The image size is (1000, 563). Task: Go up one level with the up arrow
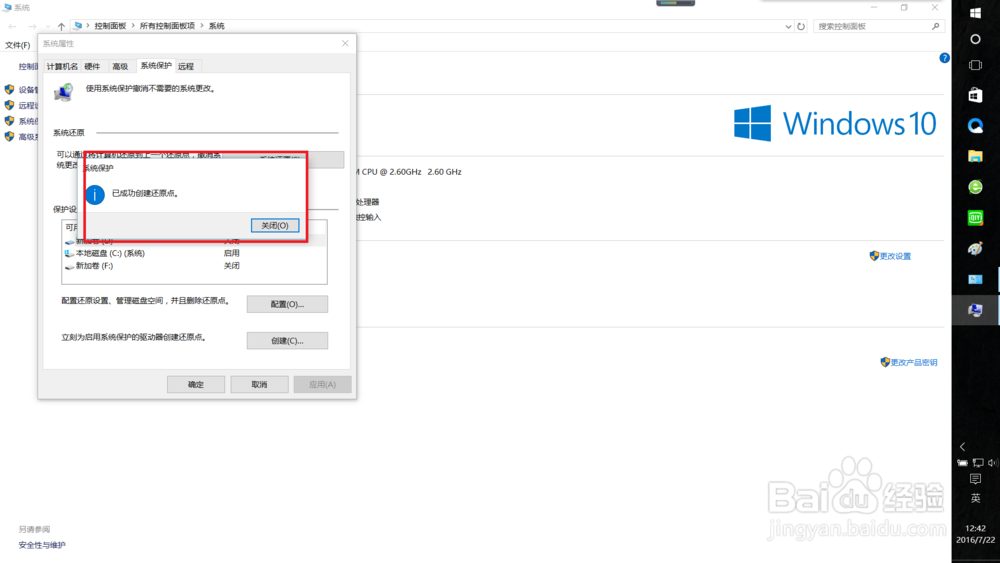click(x=61, y=26)
